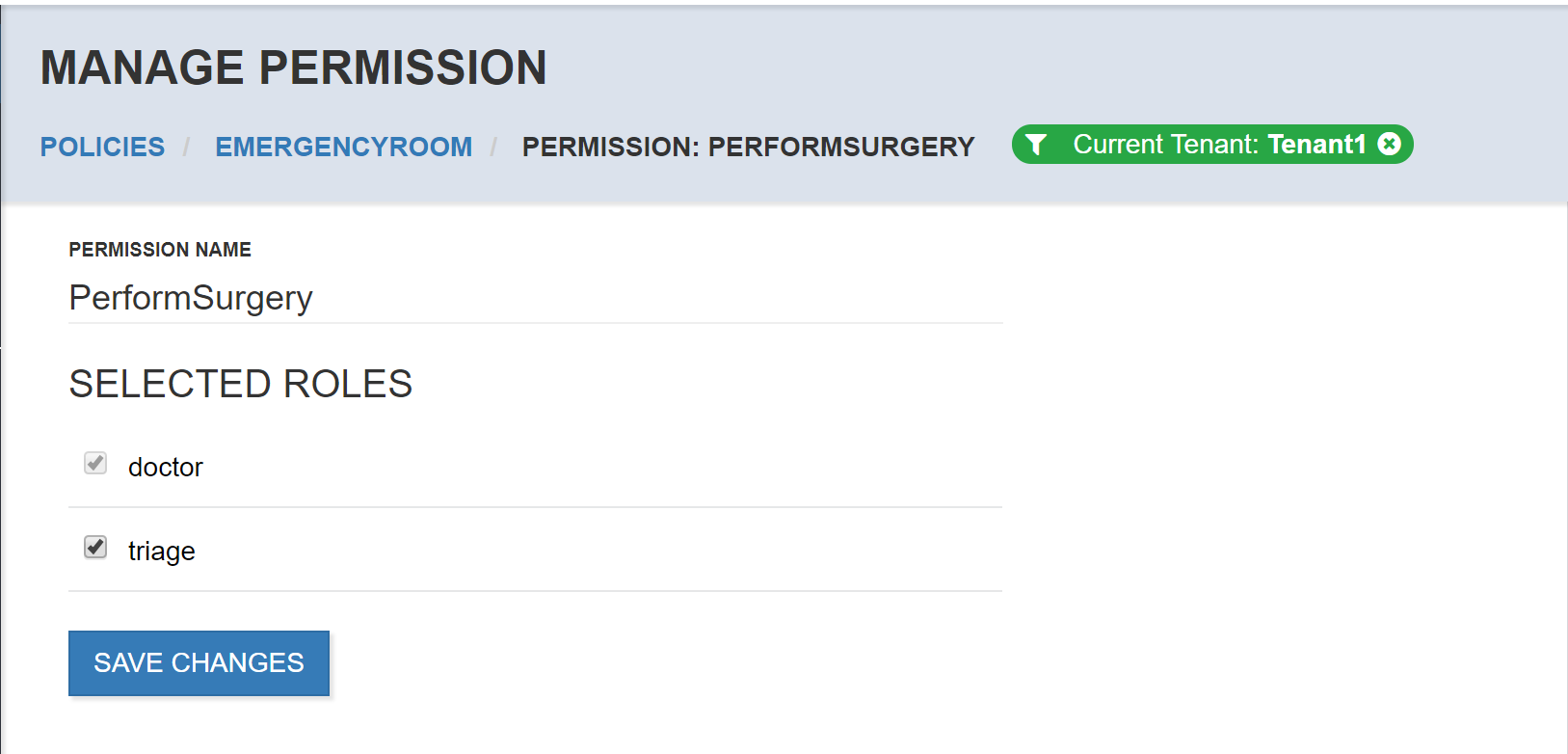This screenshot has height=754, width=1568.
Task: Click the triage role label text
Action: (162, 551)
